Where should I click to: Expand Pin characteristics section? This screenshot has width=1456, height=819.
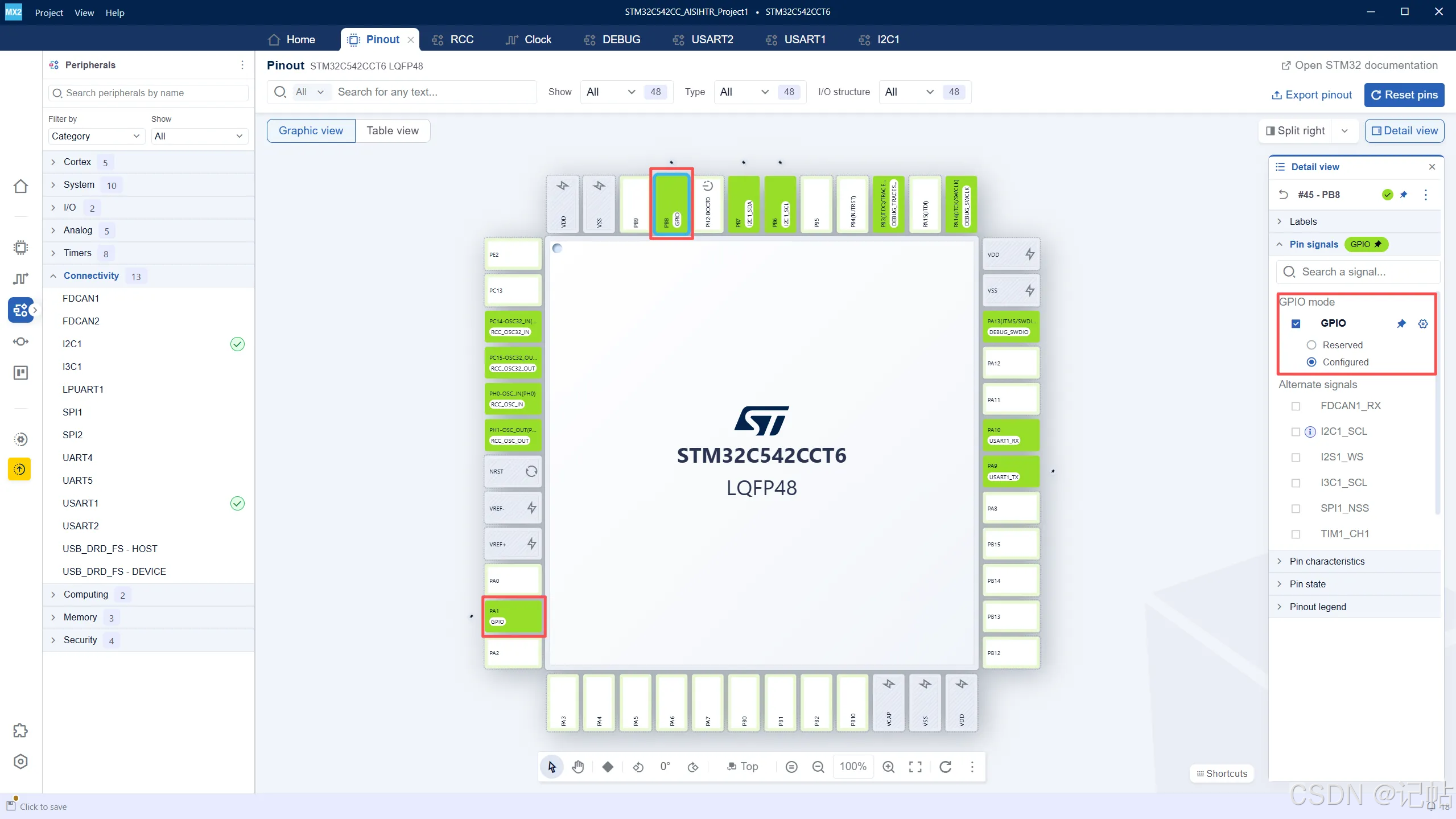click(1355, 561)
